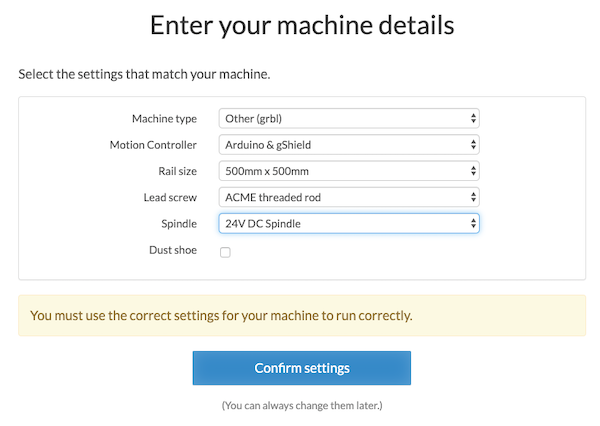Image resolution: width=600 pixels, height=426 pixels.
Task: Click the arrow icon beside Other (grbl)
Action: 473,119
